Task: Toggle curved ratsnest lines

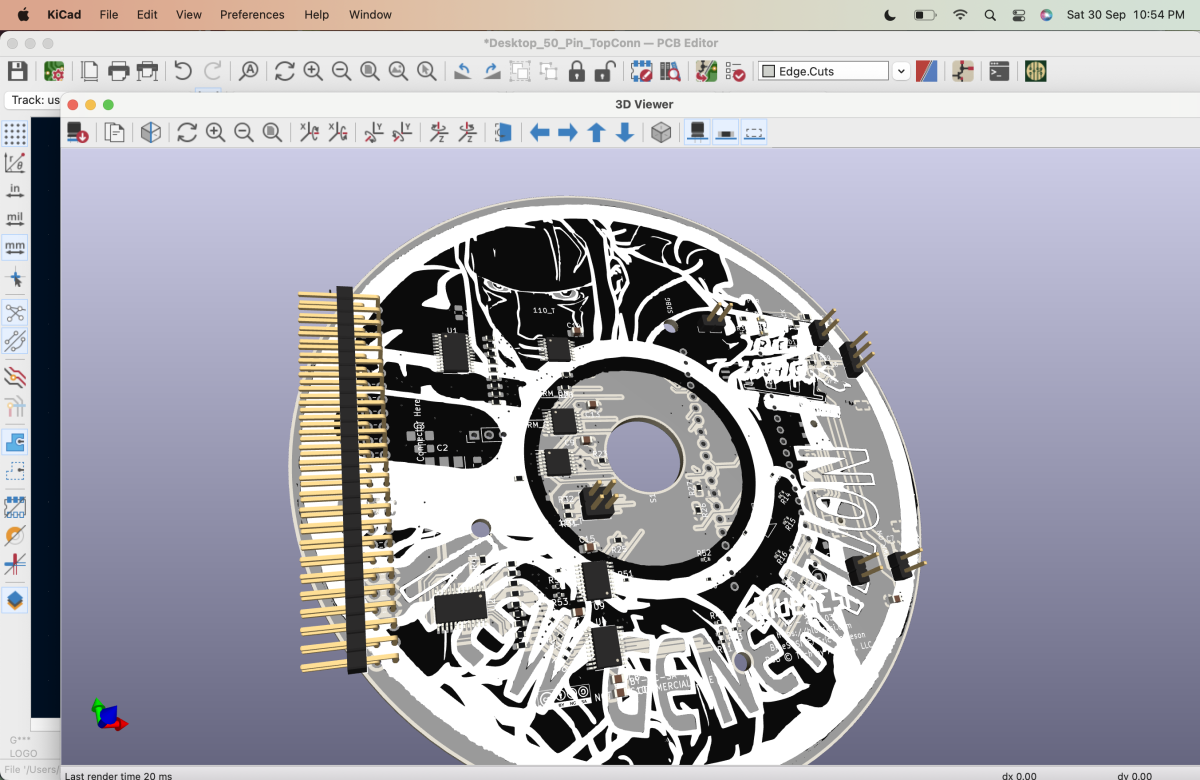Action: pos(15,342)
